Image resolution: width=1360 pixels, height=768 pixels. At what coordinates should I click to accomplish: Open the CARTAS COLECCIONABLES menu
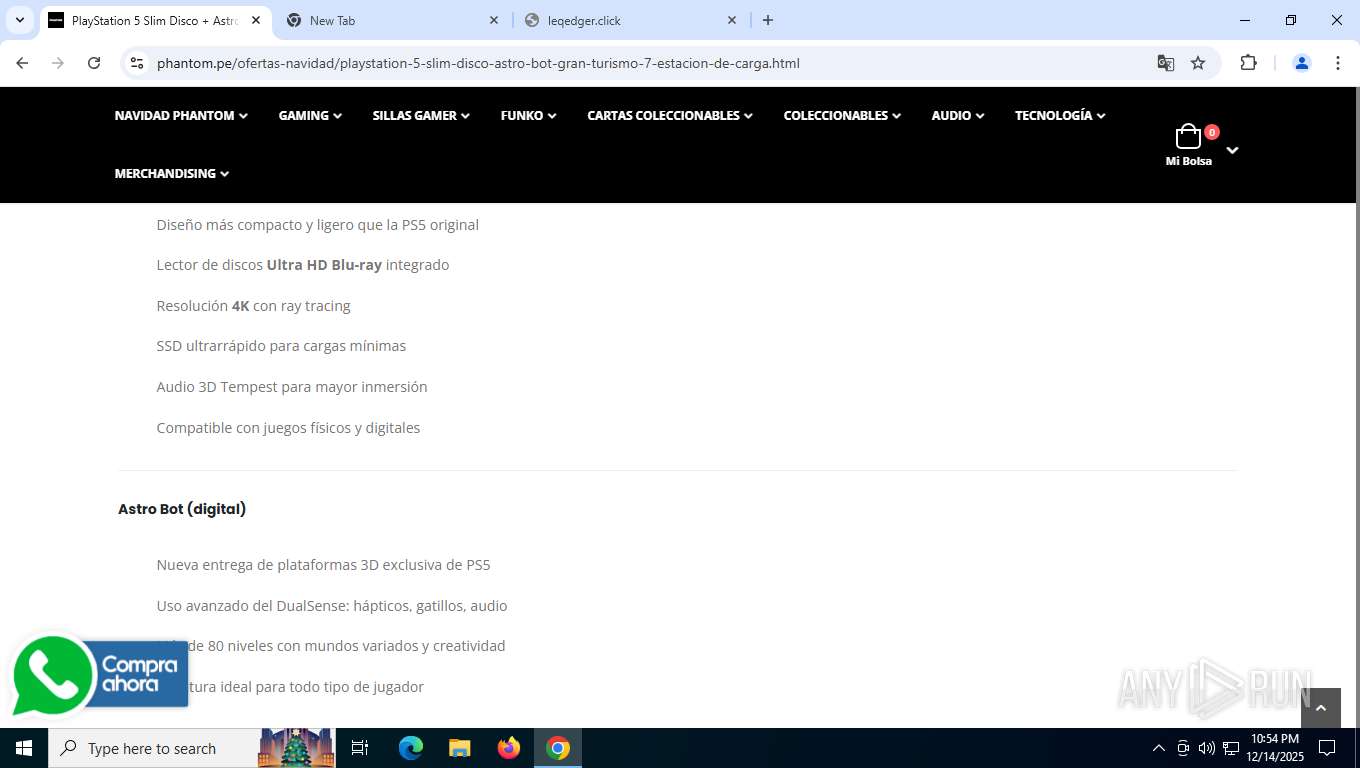click(670, 116)
